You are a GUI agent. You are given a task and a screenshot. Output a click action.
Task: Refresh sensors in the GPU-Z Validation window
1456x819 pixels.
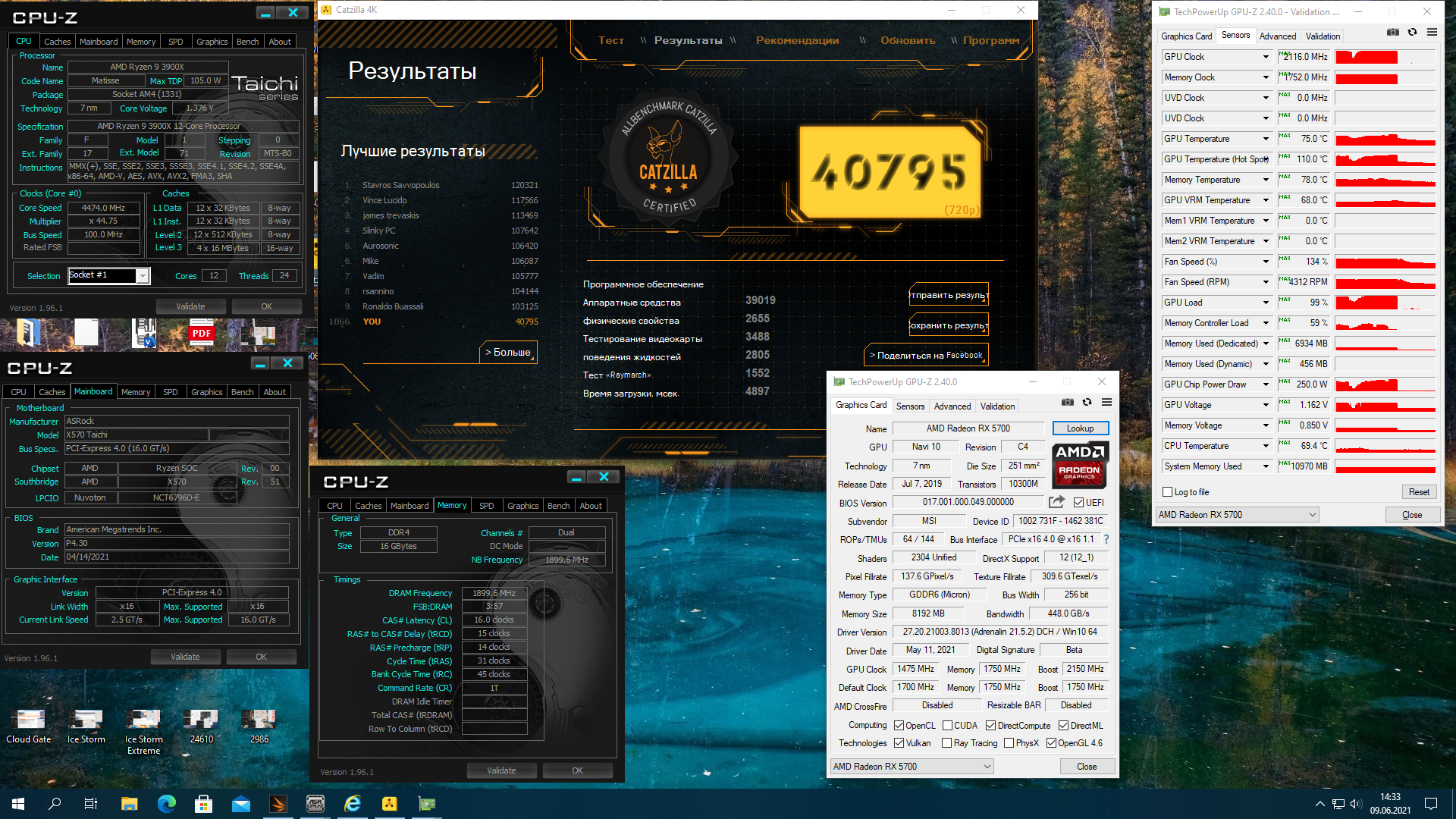(x=1412, y=32)
